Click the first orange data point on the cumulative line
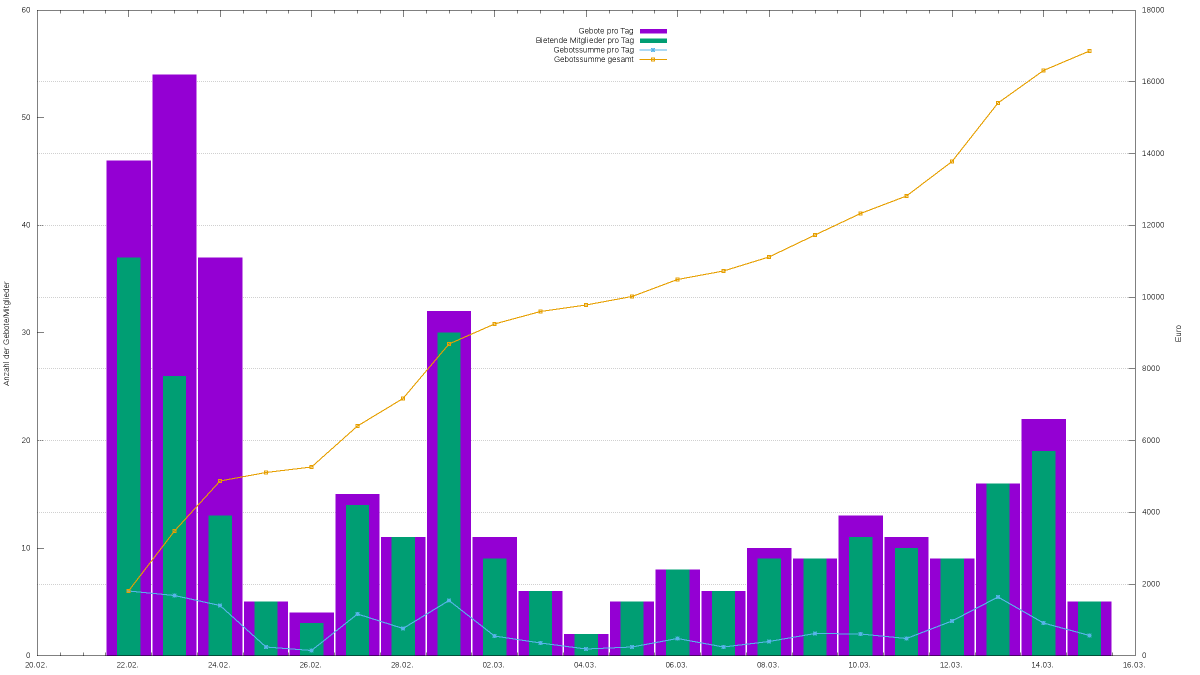Screen dimensions: 1200x675 pos(128,591)
